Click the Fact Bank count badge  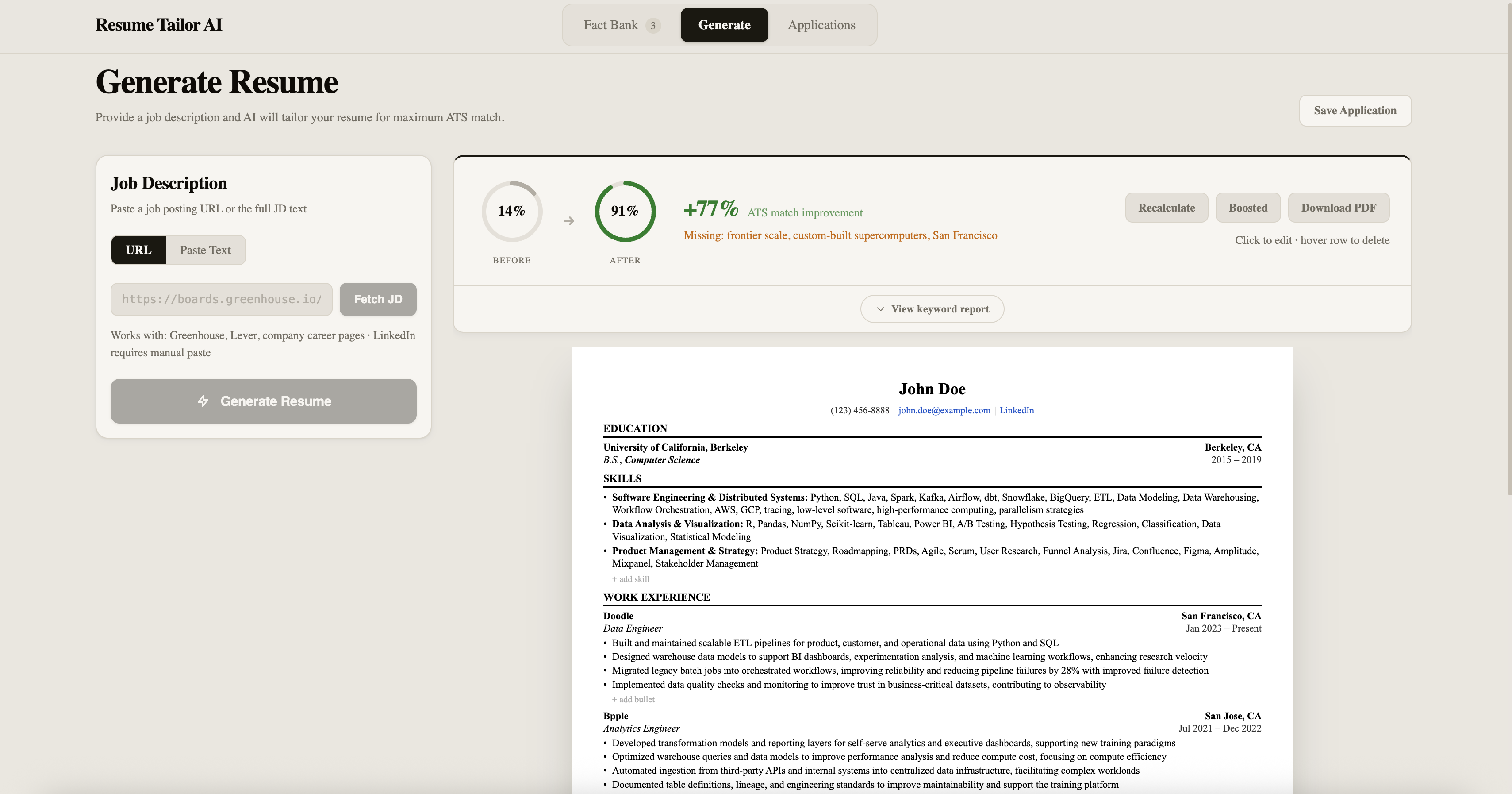click(652, 25)
